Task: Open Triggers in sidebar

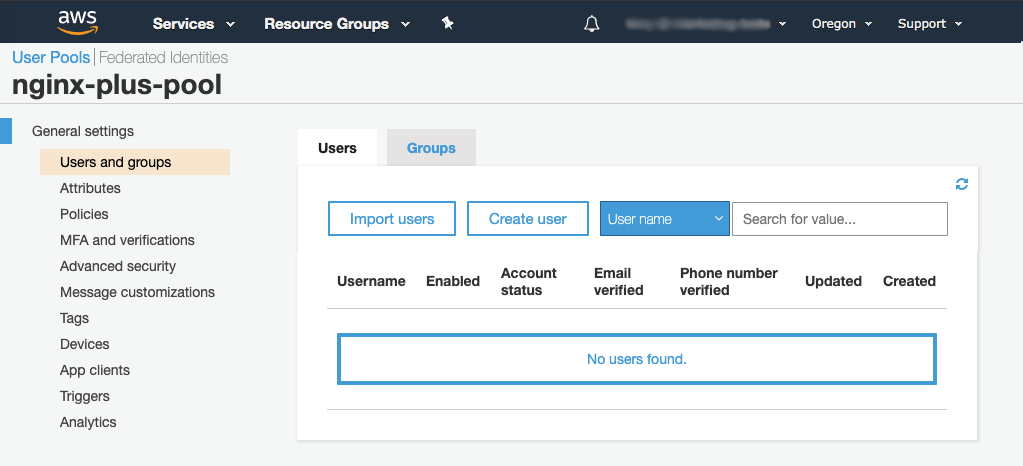Action: 85,396
